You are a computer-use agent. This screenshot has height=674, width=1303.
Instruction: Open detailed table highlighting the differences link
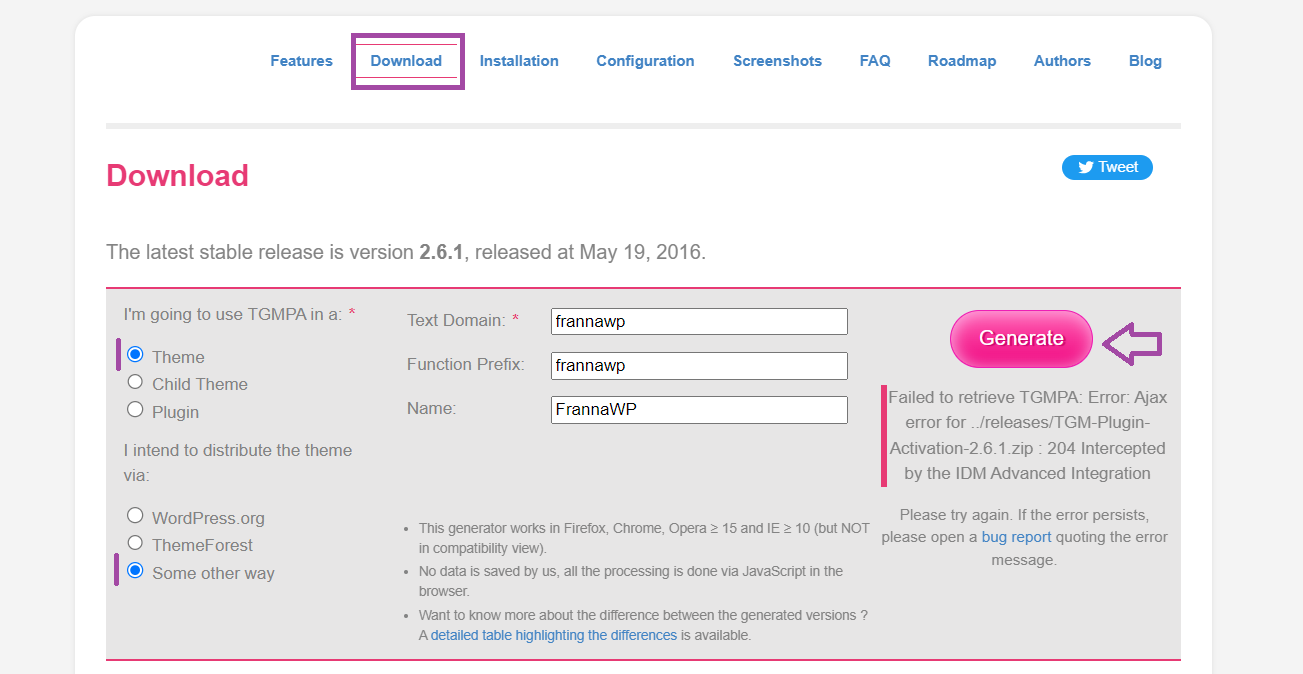(x=554, y=635)
